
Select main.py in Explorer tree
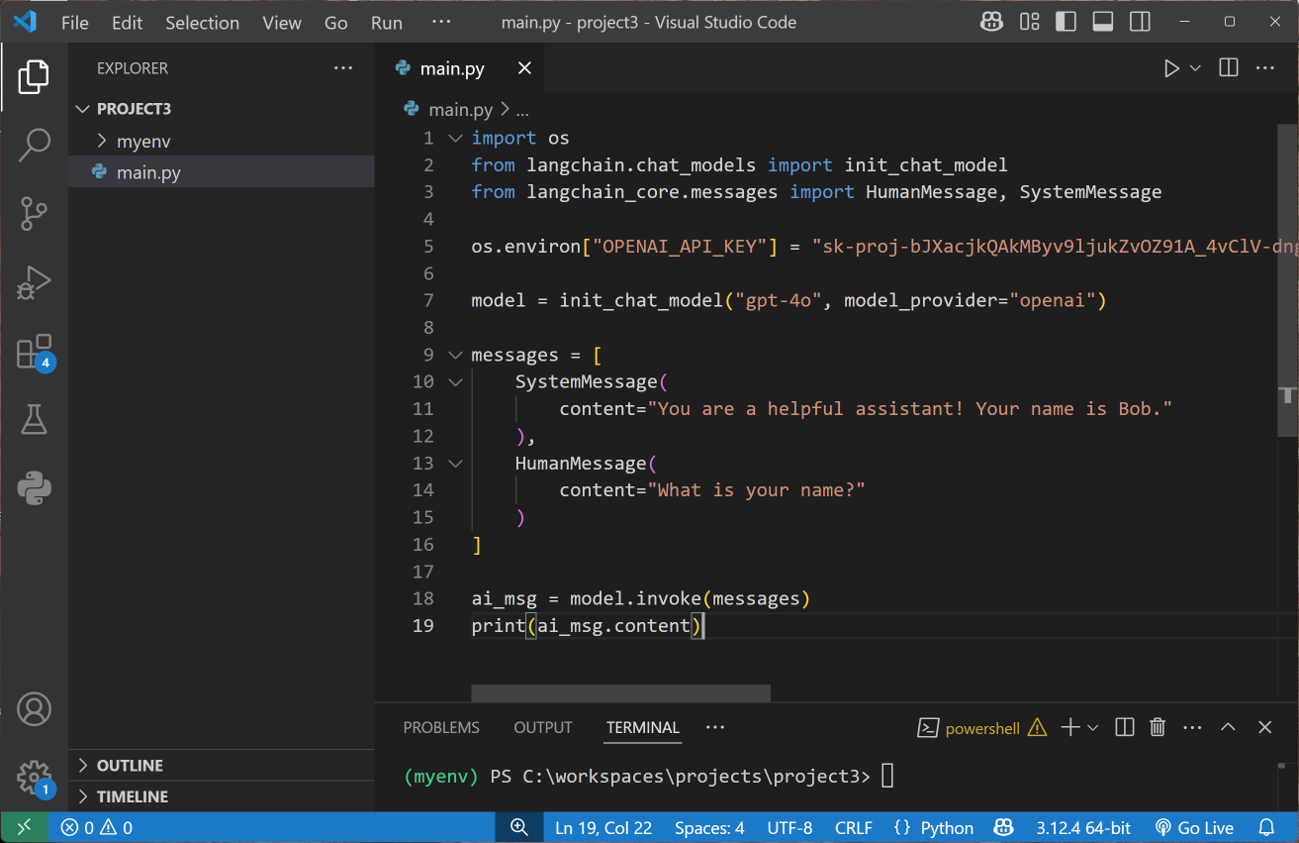point(221,172)
